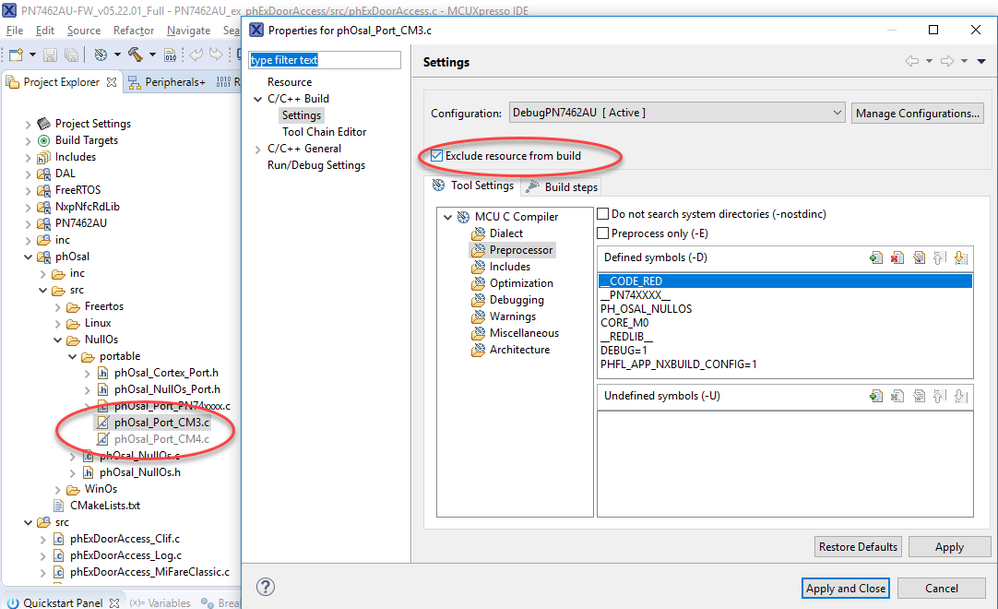Open the Settings view menu dropdown arrow
Viewport: 998px width, 609px height.
(x=981, y=61)
